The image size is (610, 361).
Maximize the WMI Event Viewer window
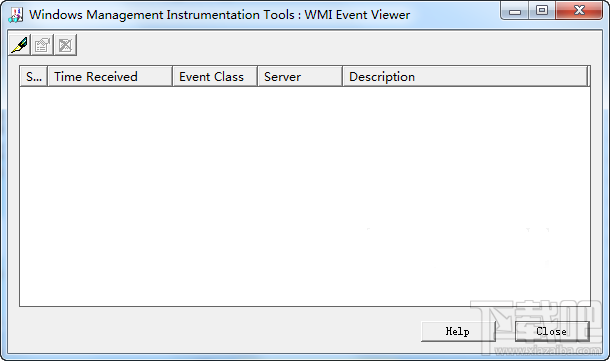542,11
